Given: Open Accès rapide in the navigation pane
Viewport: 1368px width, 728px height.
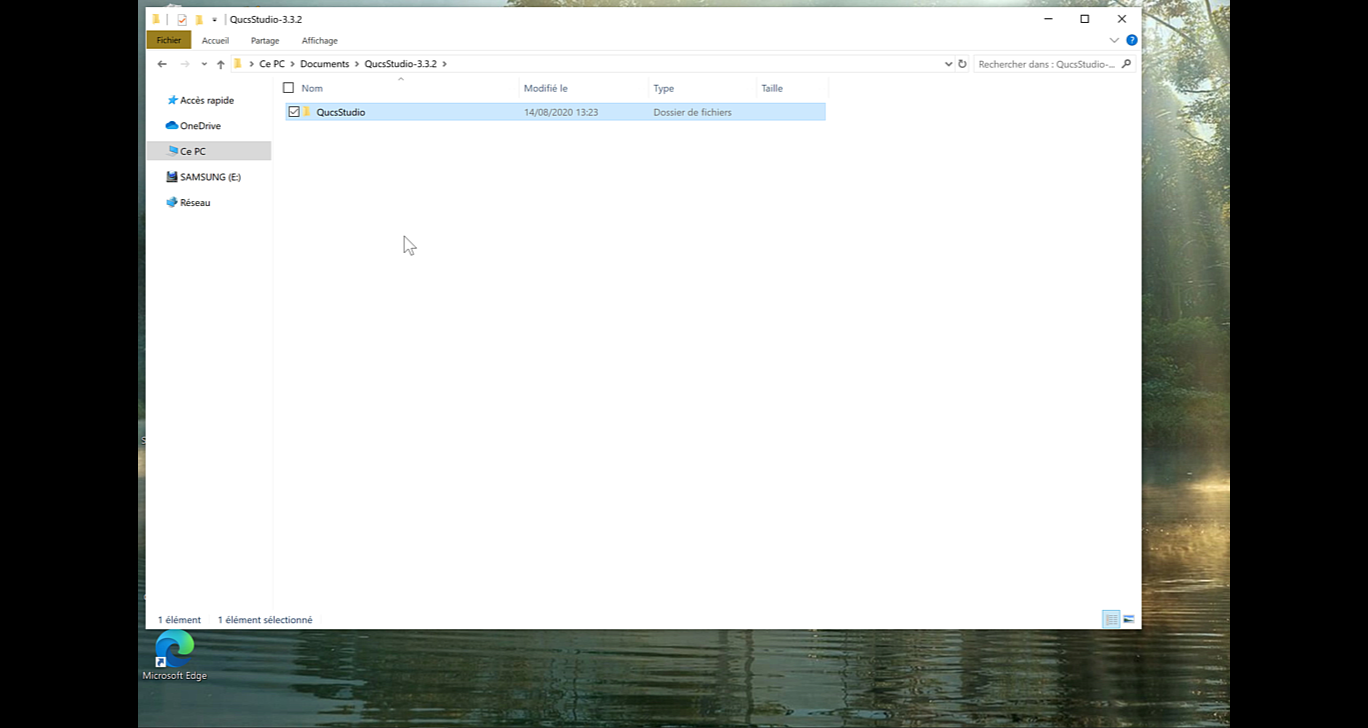Looking at the screenshot, I should (207, 100).
